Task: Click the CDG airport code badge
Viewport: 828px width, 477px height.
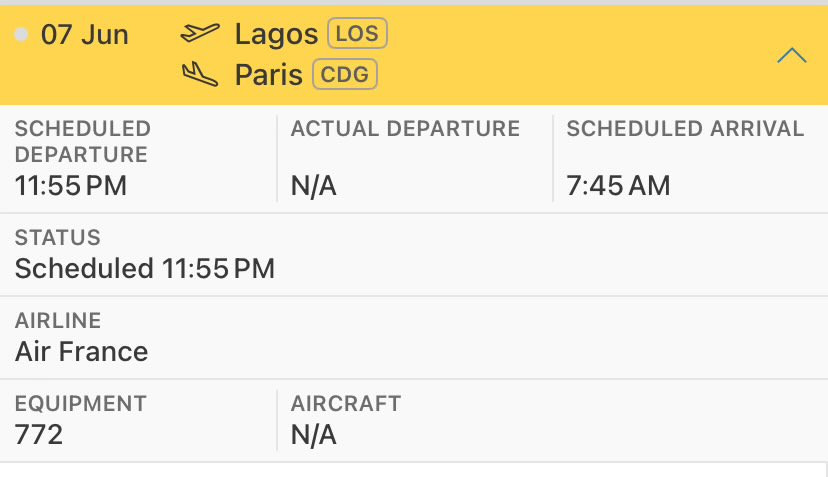Action: coord(345,74)
